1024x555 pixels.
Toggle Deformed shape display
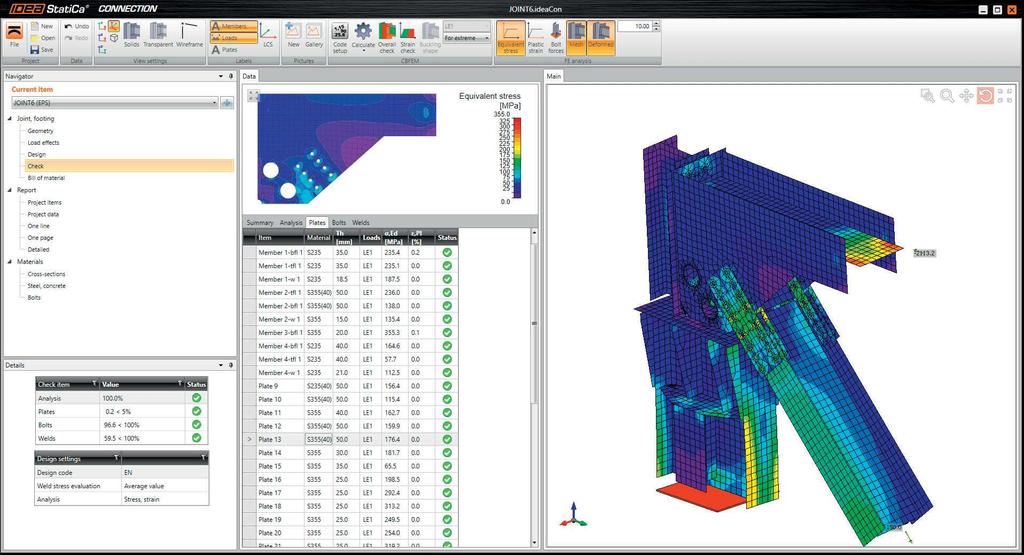tap(601, 38)
